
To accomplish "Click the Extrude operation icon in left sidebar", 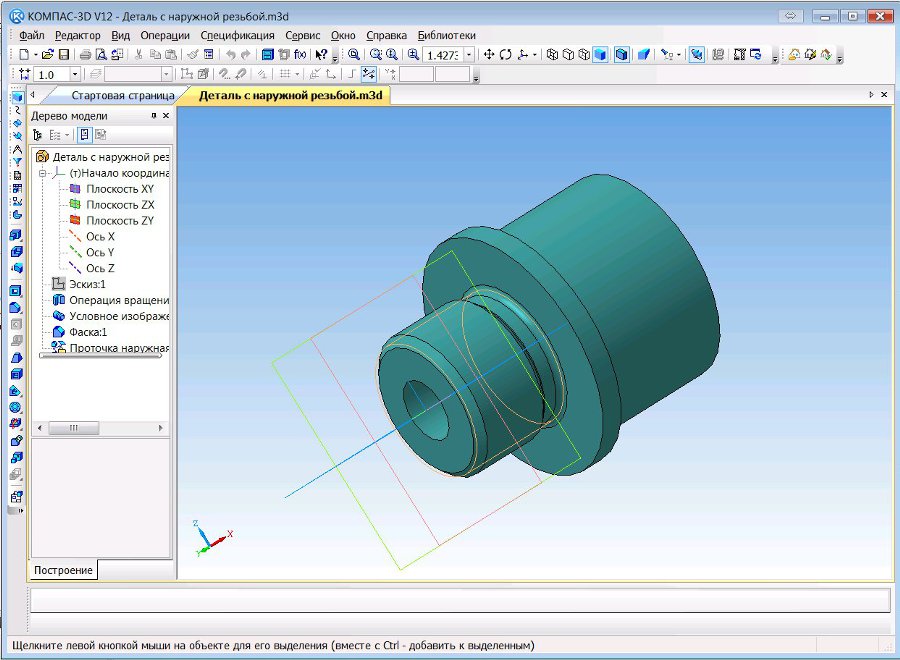I will (x=16, y=235).
